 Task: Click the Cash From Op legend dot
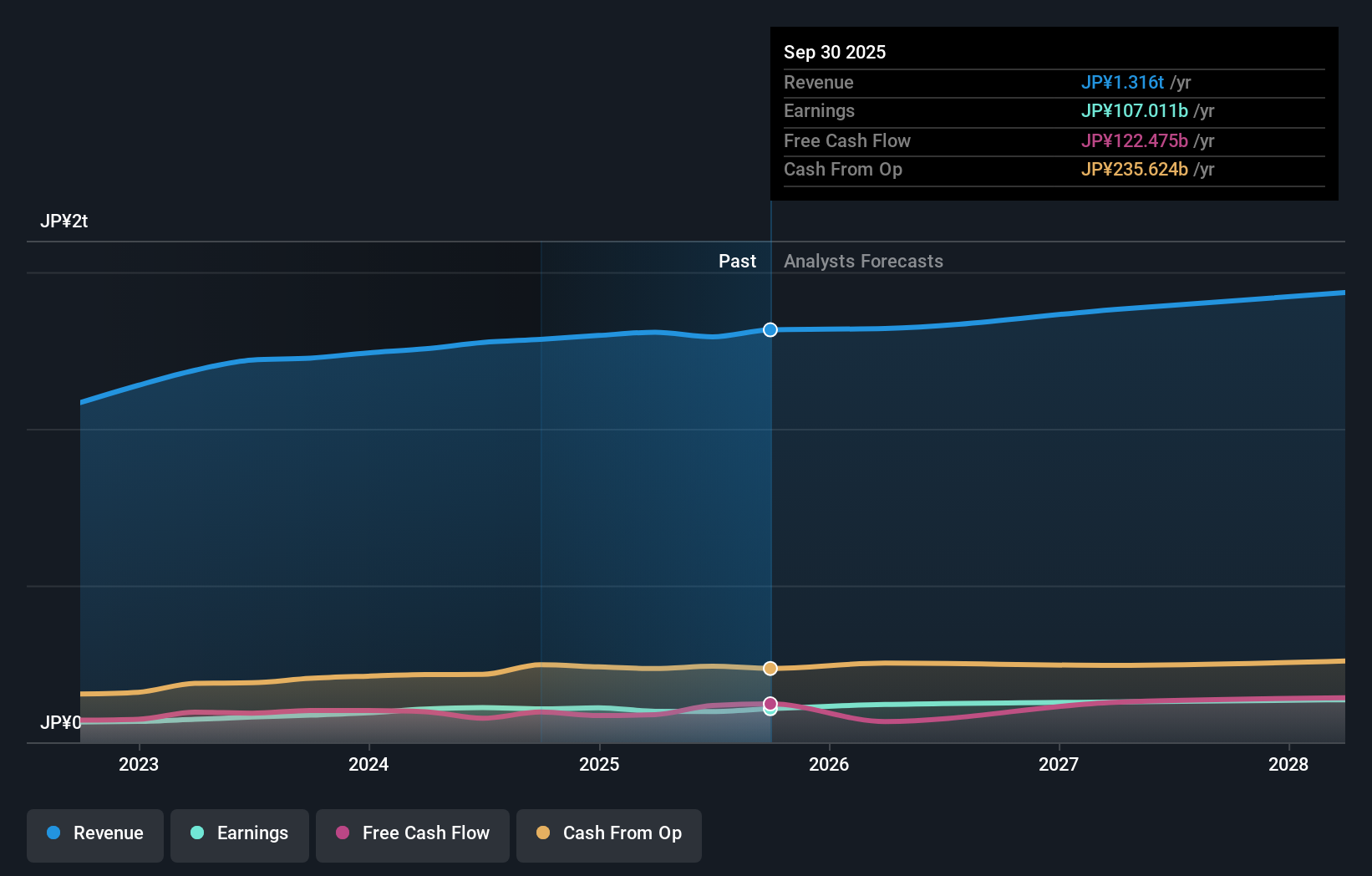[543, 833]
